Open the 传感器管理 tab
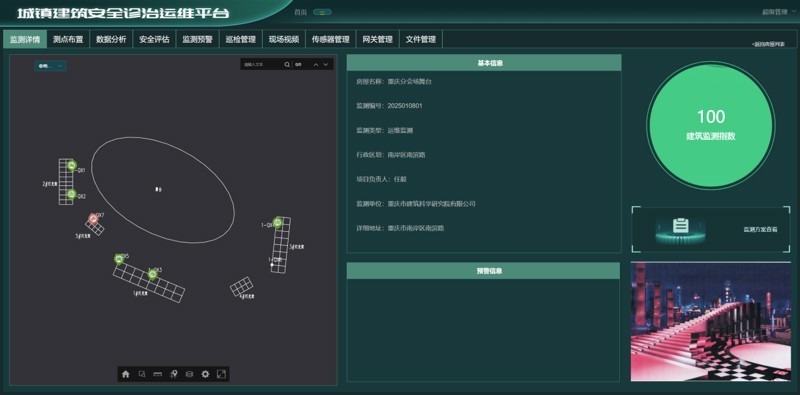The image size is (800, 395). point(331,39)
